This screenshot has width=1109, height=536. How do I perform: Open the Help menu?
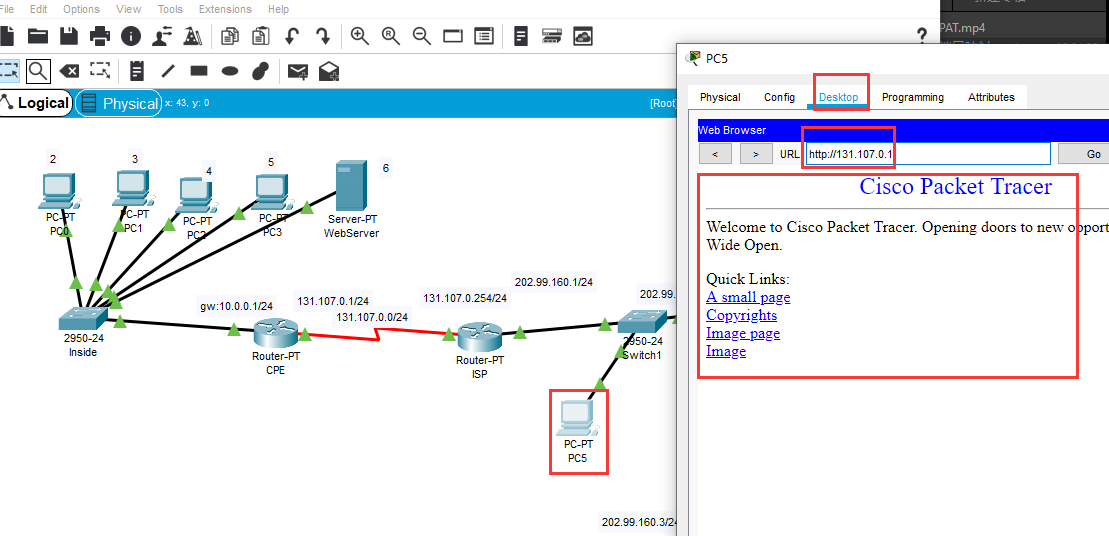click(278, 9)
